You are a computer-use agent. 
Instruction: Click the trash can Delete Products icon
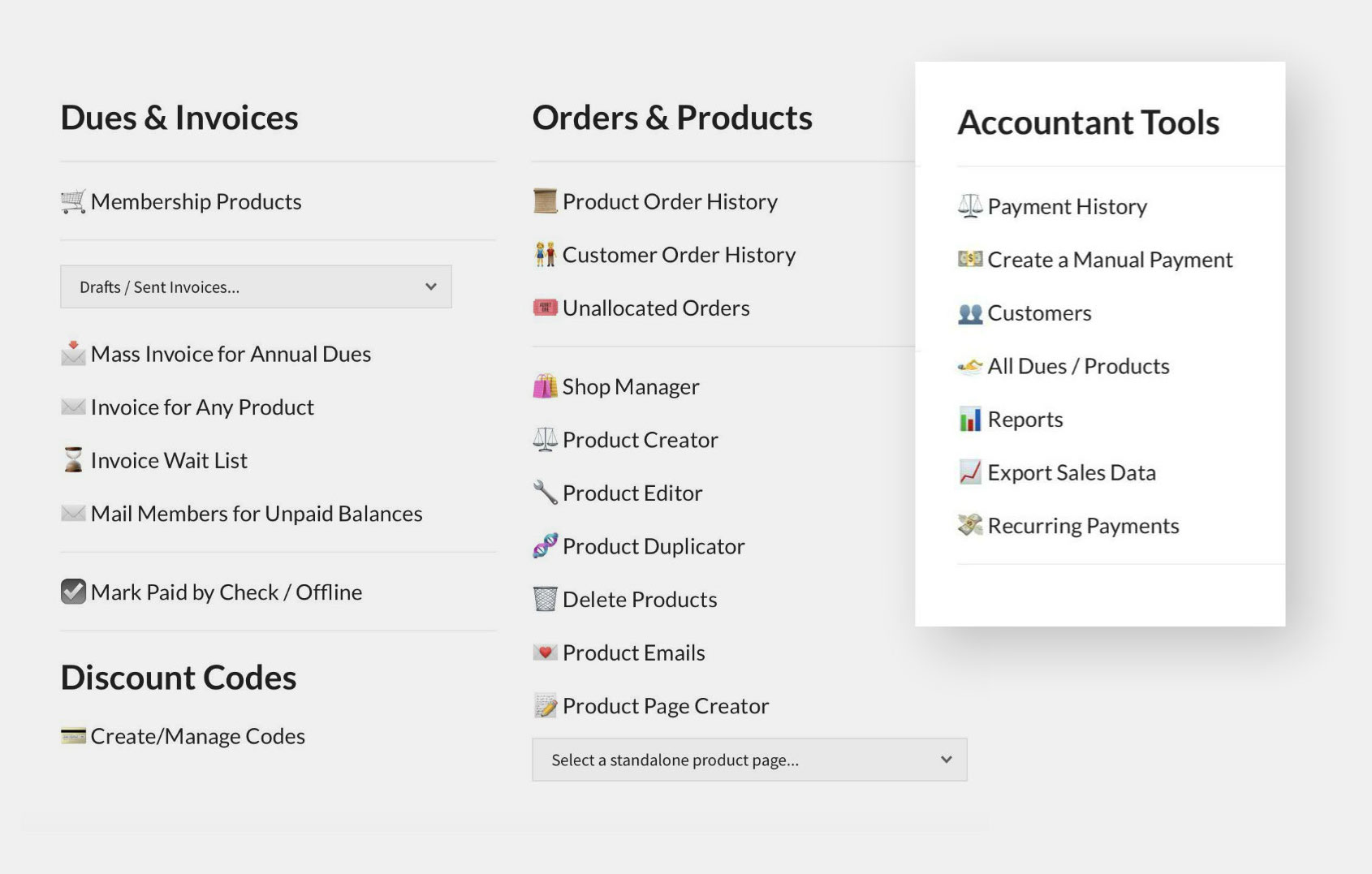tap(545, 599)
